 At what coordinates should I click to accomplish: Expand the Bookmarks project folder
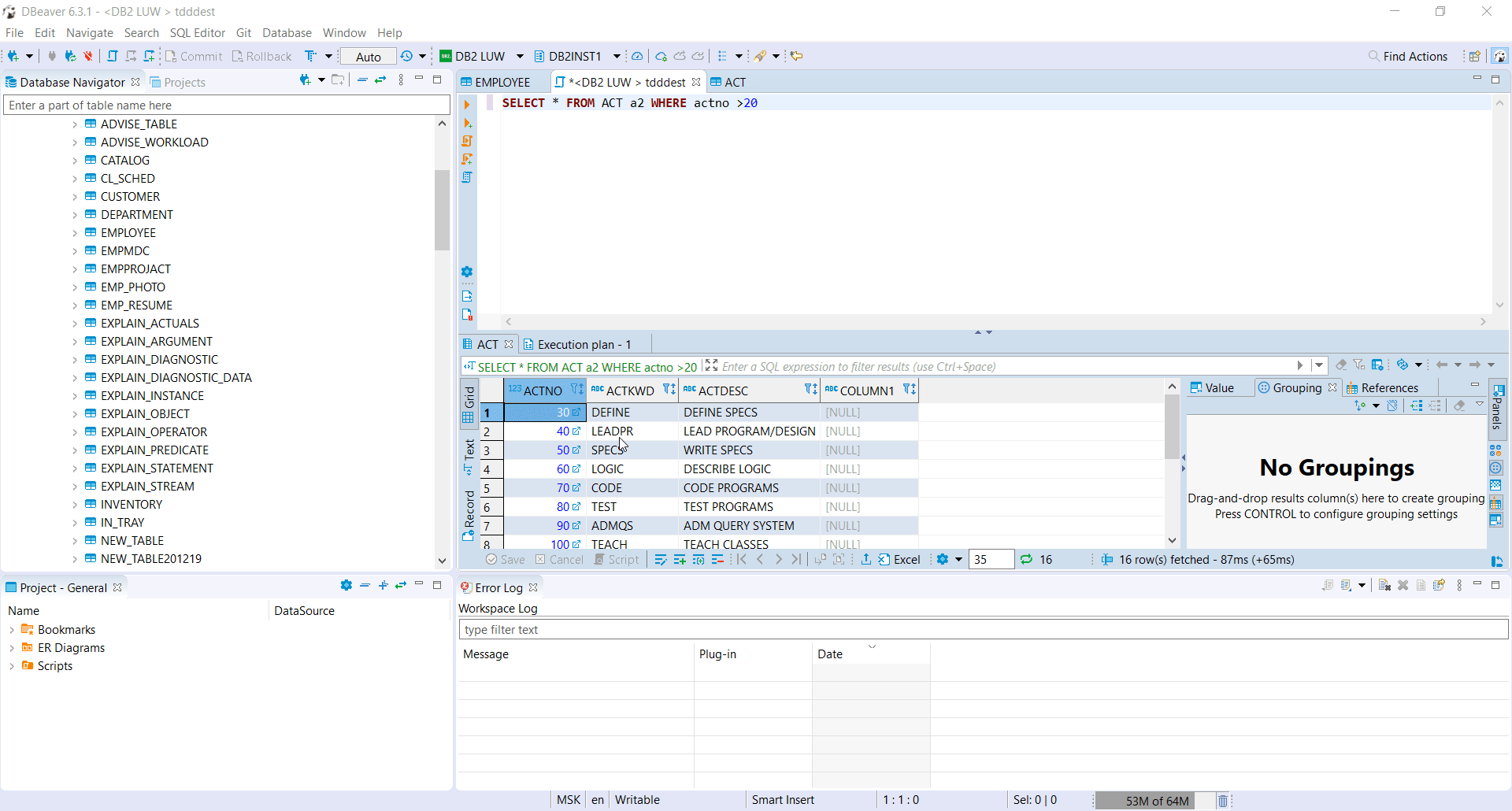(x=12, y=630)
